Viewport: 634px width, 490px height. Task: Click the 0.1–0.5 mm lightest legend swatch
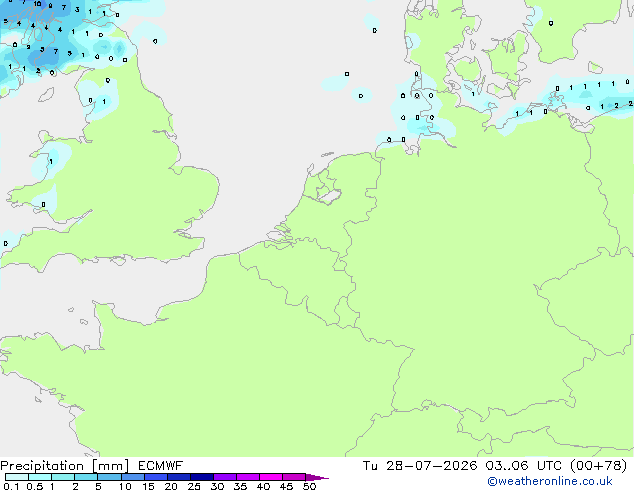coord(17,477)
